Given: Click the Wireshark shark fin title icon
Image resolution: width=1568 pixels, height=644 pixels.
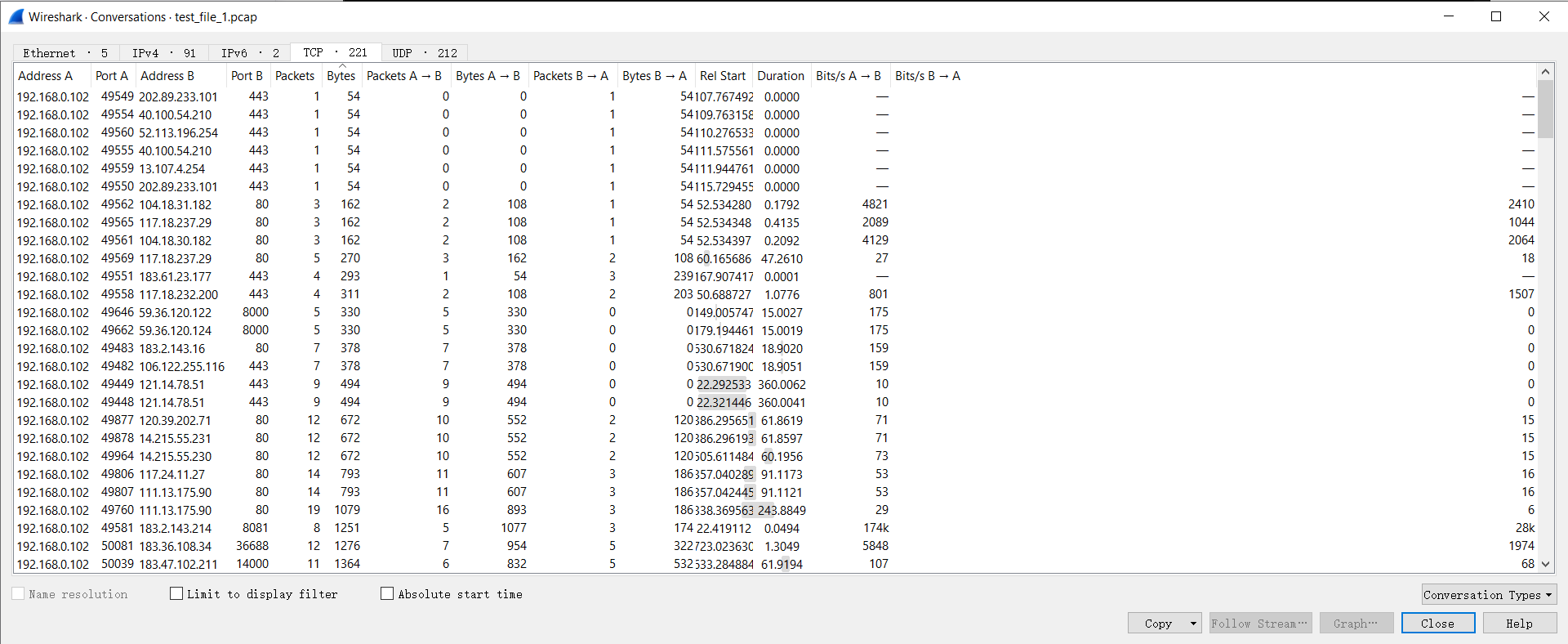Looking at the screenshot, I should pyautogui.click(x=16, y=16).
